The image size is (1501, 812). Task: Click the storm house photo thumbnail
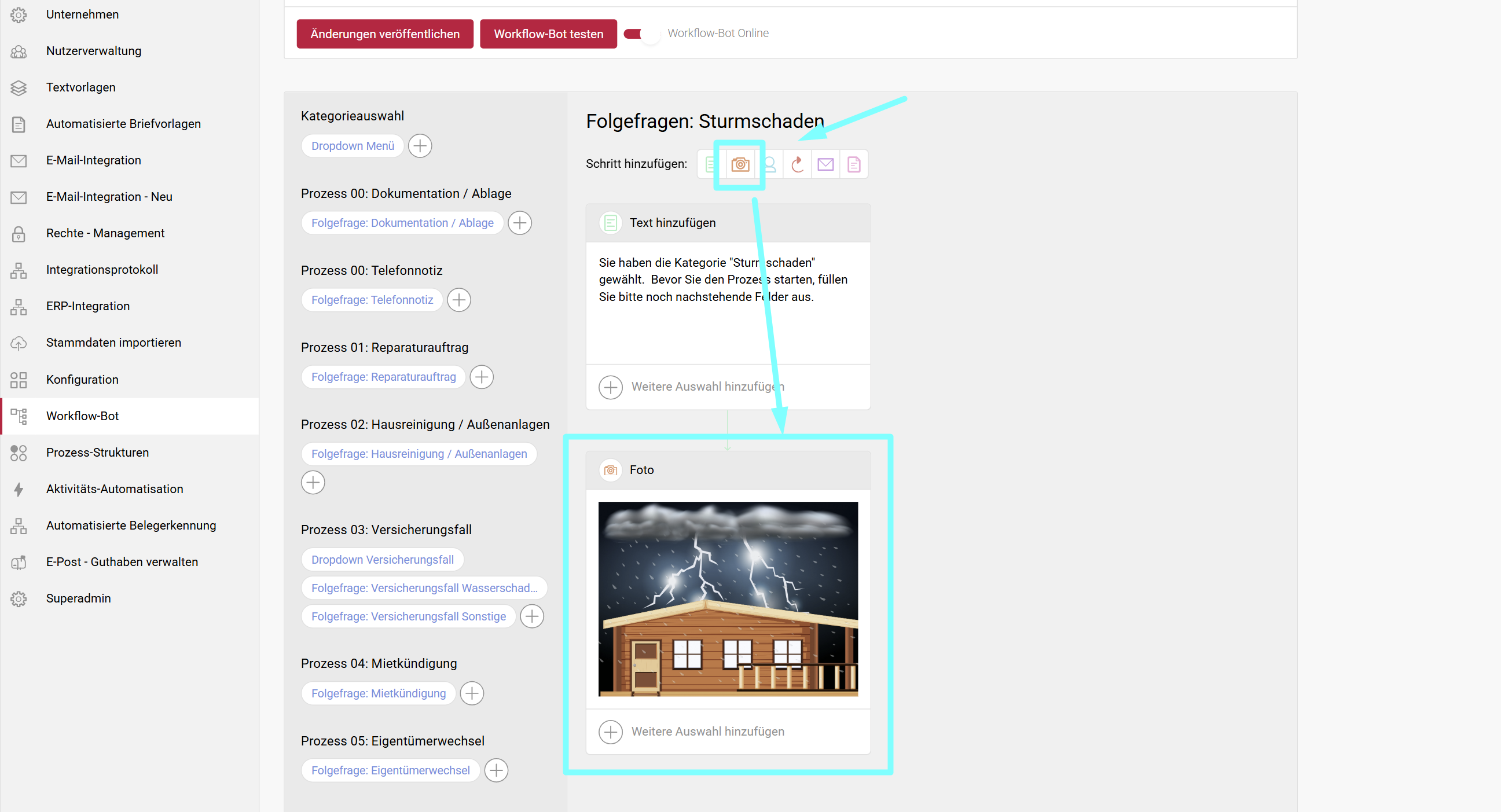728,599
